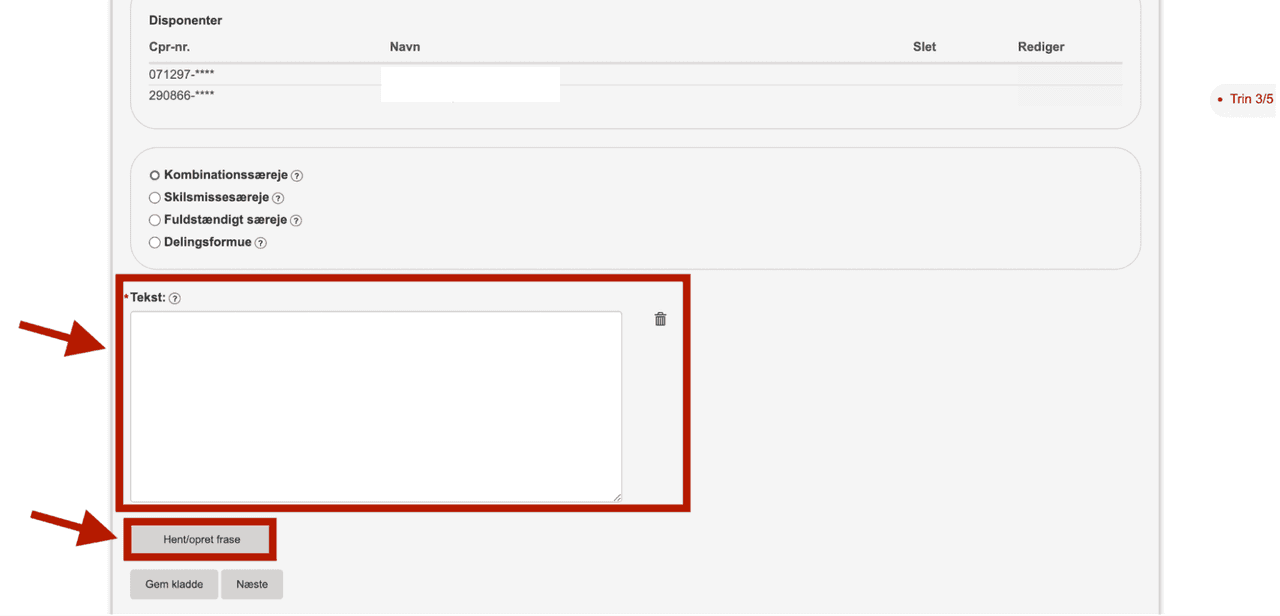Focus the large Tekst text area

tap(376, 406)
